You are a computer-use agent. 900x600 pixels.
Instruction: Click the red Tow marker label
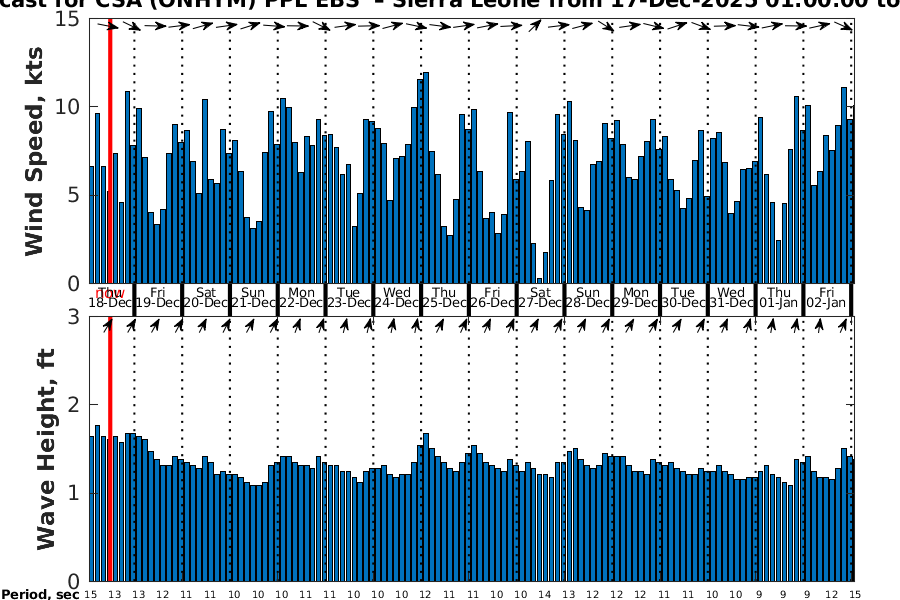pos(110,293)
